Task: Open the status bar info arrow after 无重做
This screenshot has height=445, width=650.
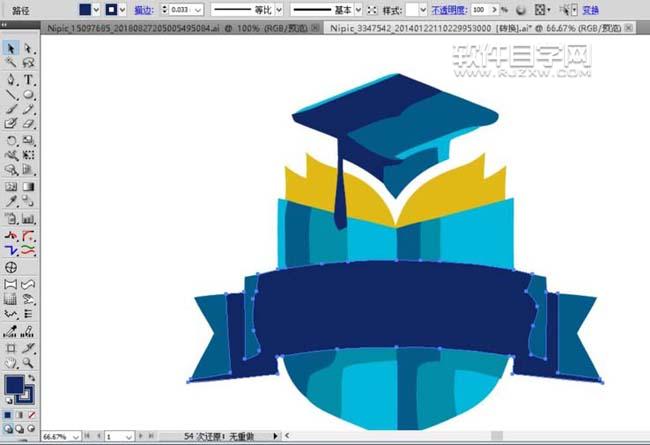Action: (275, 436)
